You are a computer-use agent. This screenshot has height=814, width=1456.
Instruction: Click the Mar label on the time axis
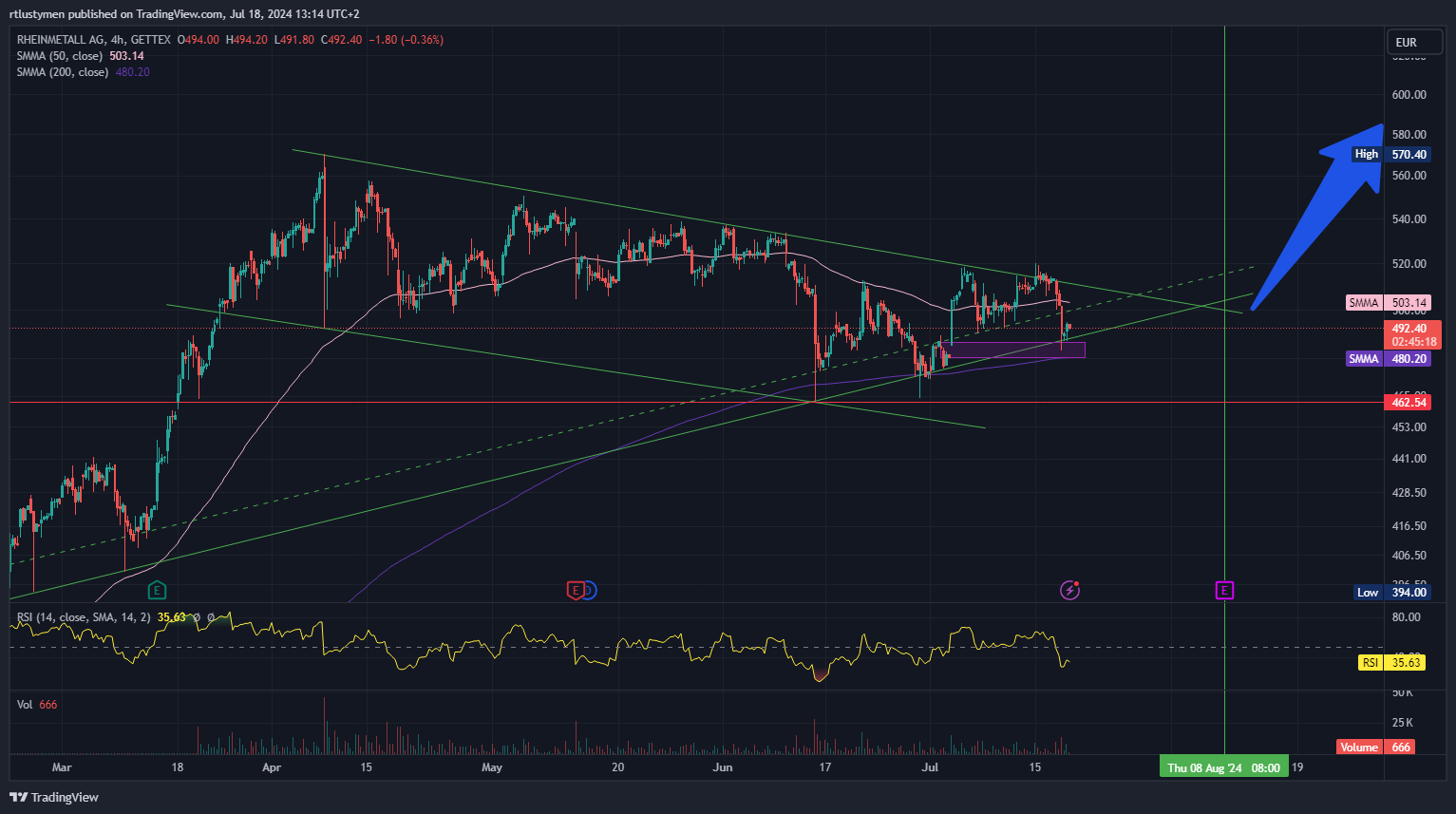pos(62,767)
